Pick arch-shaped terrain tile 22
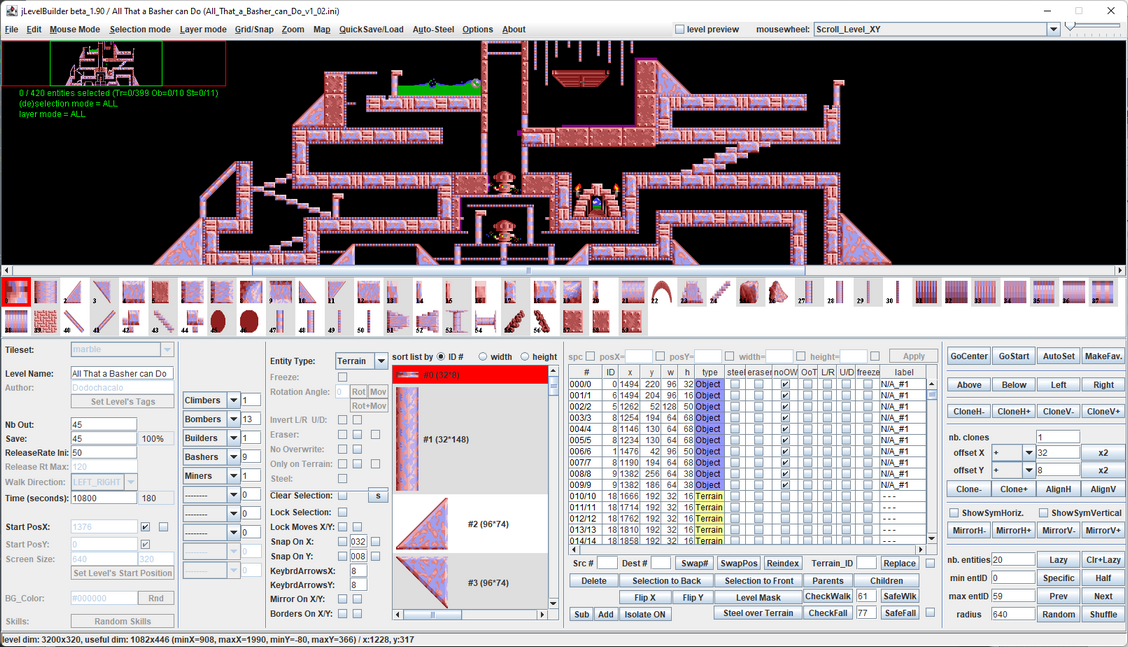Viewport: 1128px width, 647px height. tap(662, 292)
